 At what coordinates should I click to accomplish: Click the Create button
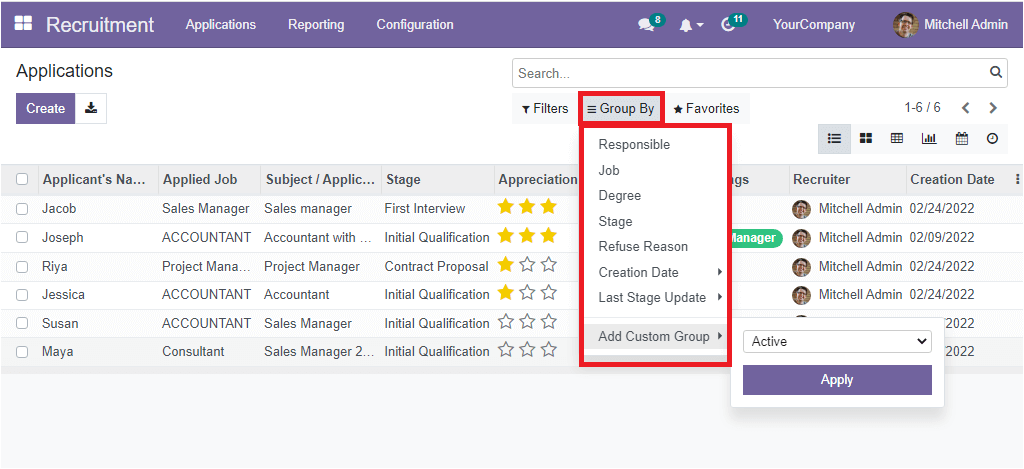point(45,108)
